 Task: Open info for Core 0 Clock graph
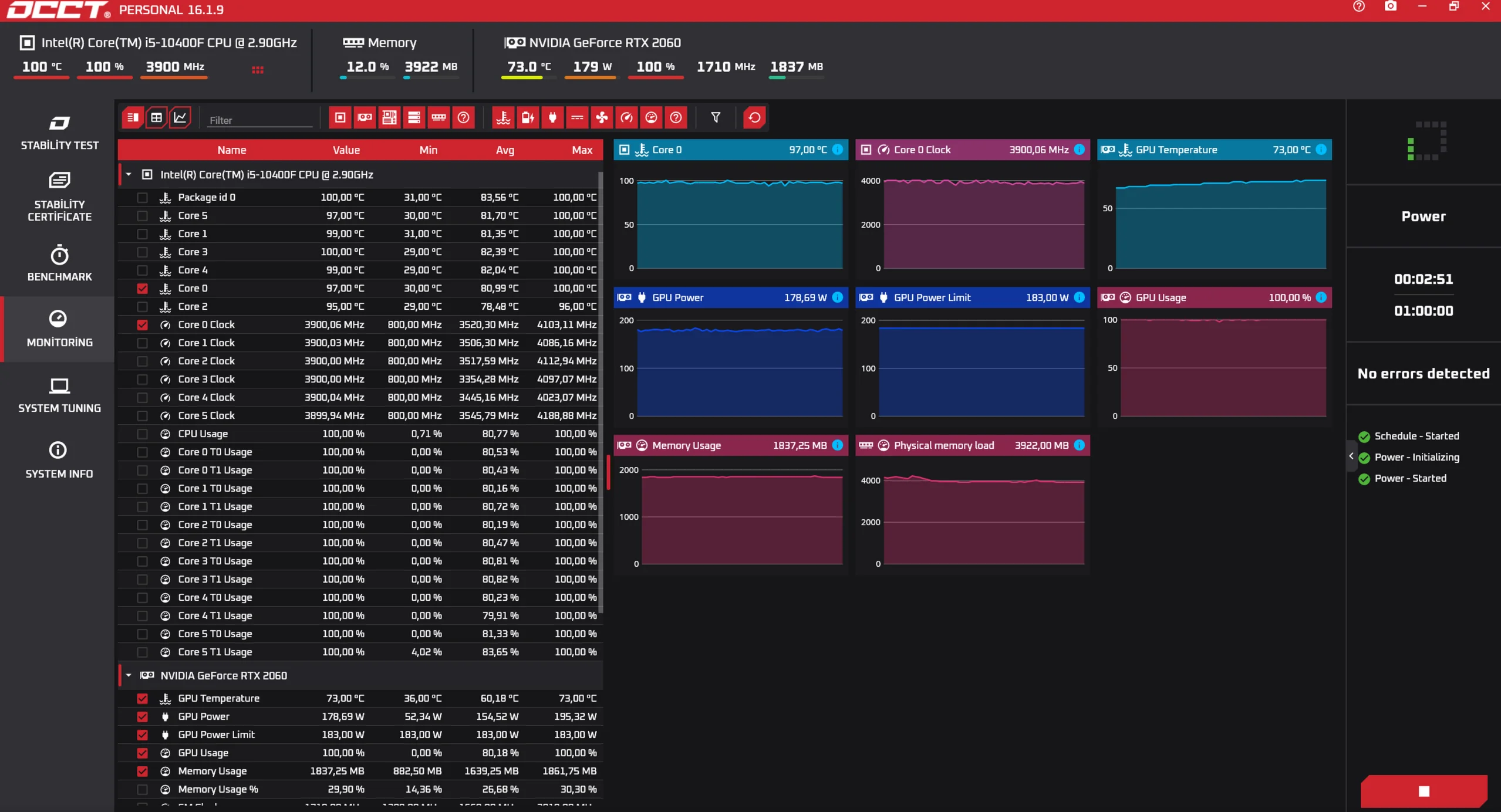coord(1079,150)
